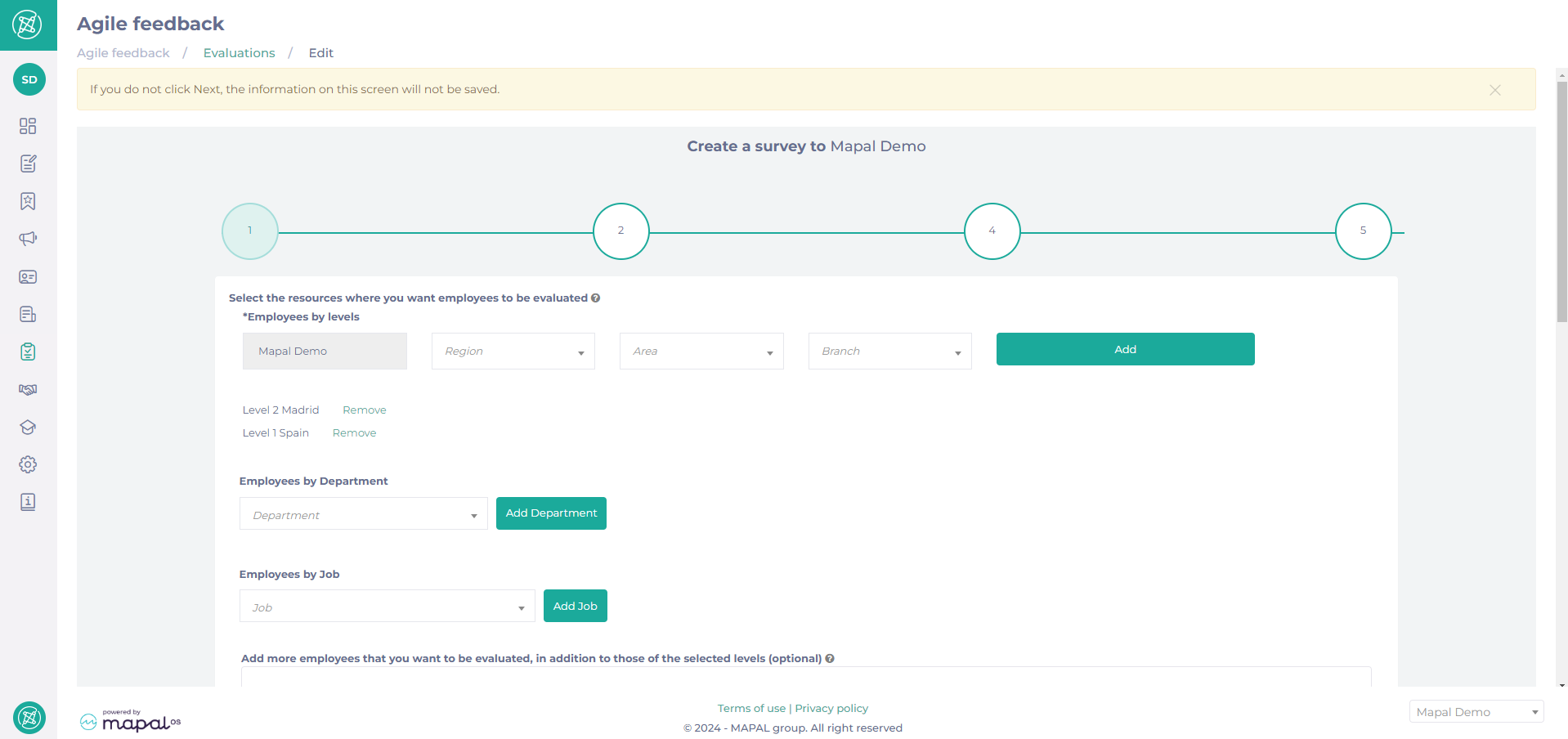This screenshot has width=1568, height=739.
Task: Click the disabled Mapal Demo level field
Action: click(325, 351)
